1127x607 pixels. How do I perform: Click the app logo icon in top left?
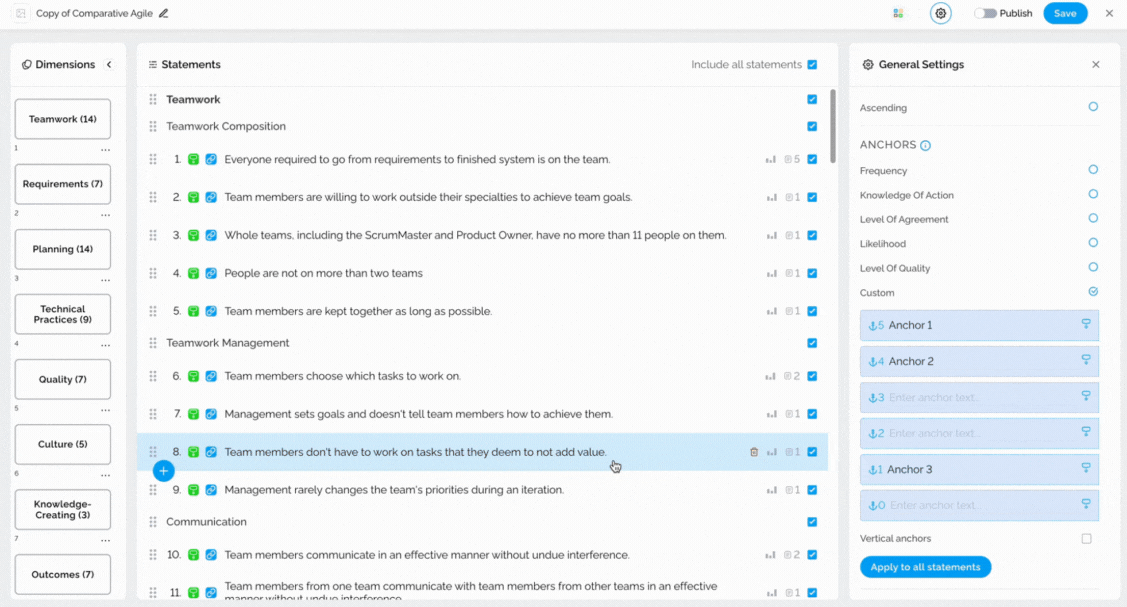click(x=21, y=13)
